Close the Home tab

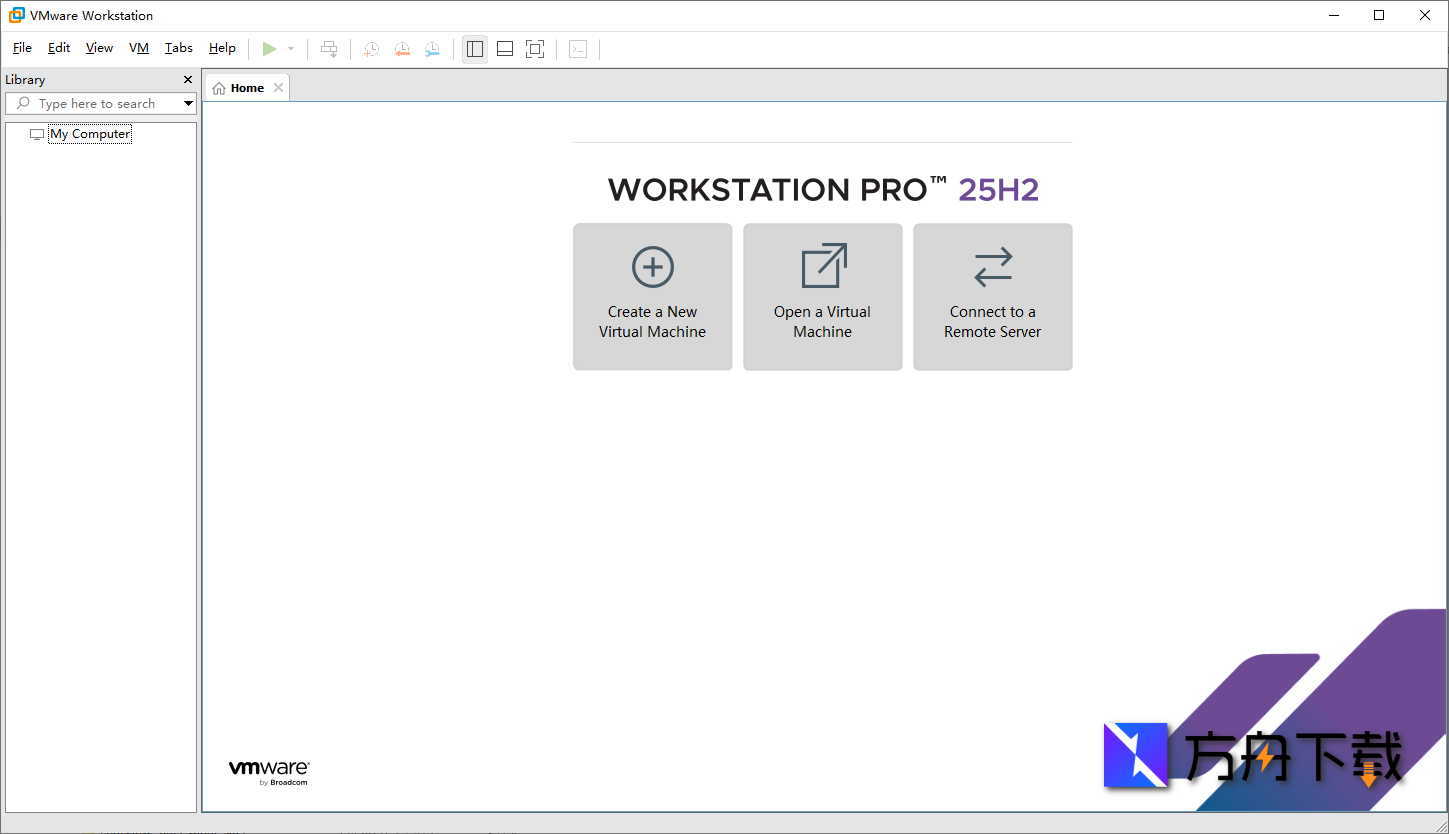[278, 87]
